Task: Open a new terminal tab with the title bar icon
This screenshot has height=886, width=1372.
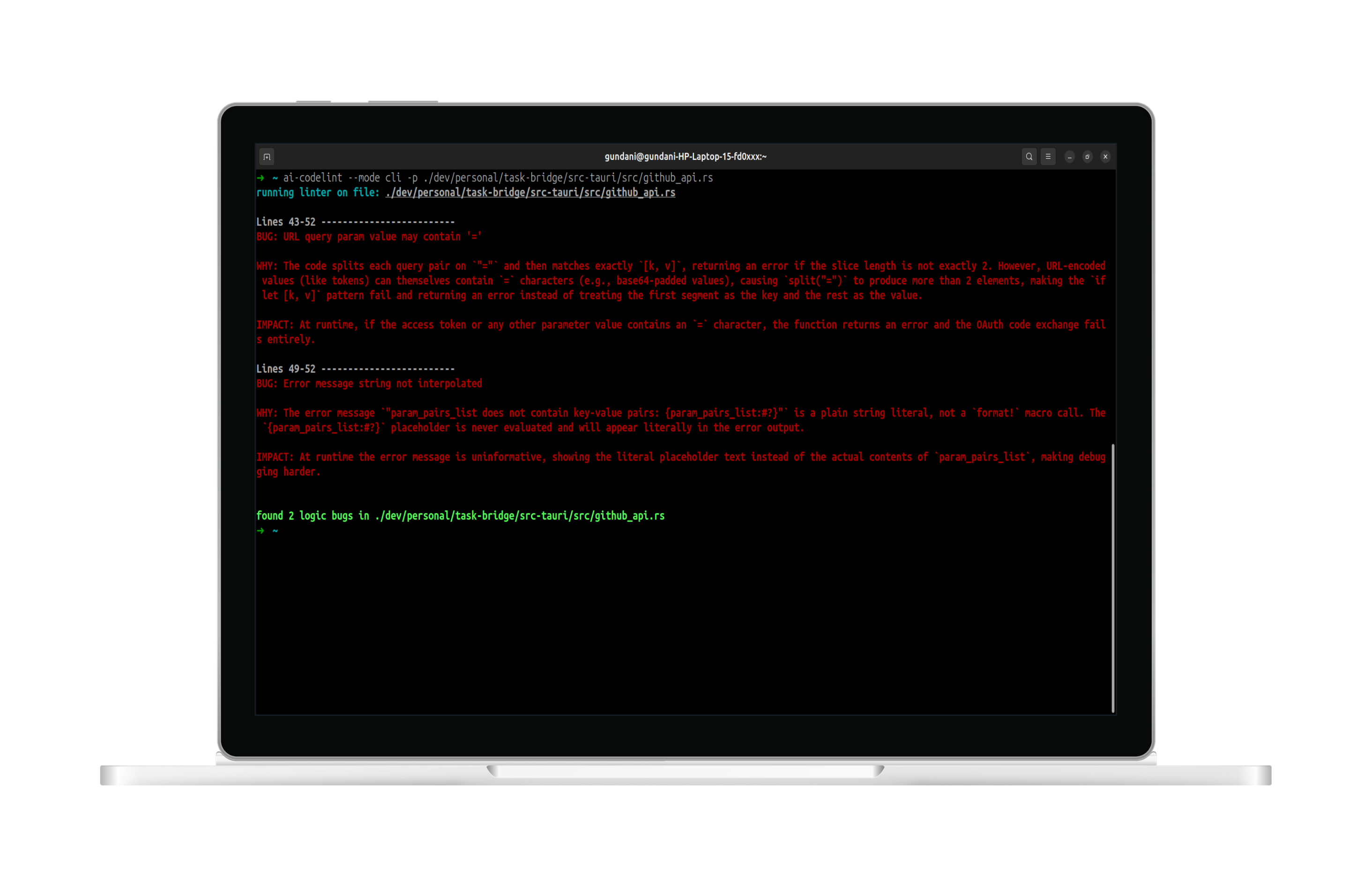Action: pos(267,156)
